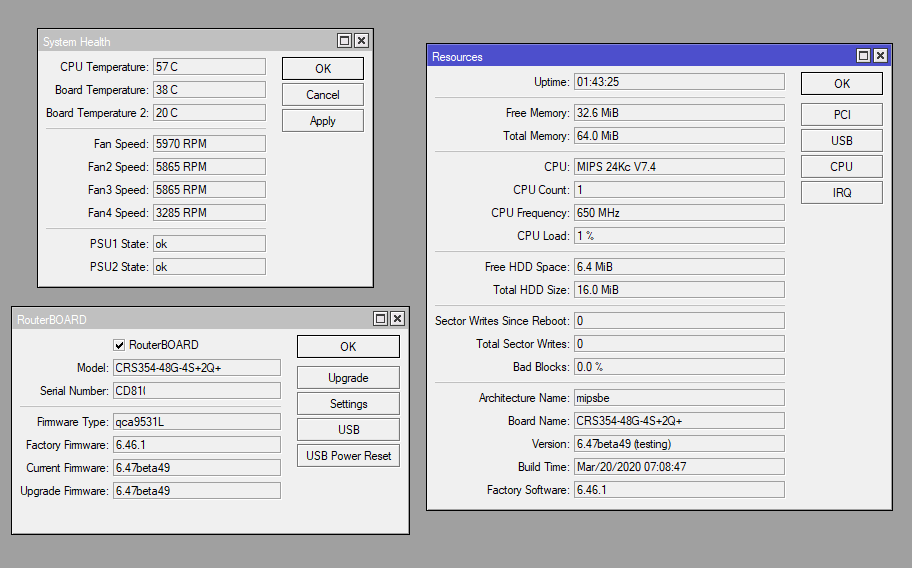Image resolution: width=912 pixels, height=568 pixels.
Task: Maximize the RouterBOARD window
Action: coord(381,319)
